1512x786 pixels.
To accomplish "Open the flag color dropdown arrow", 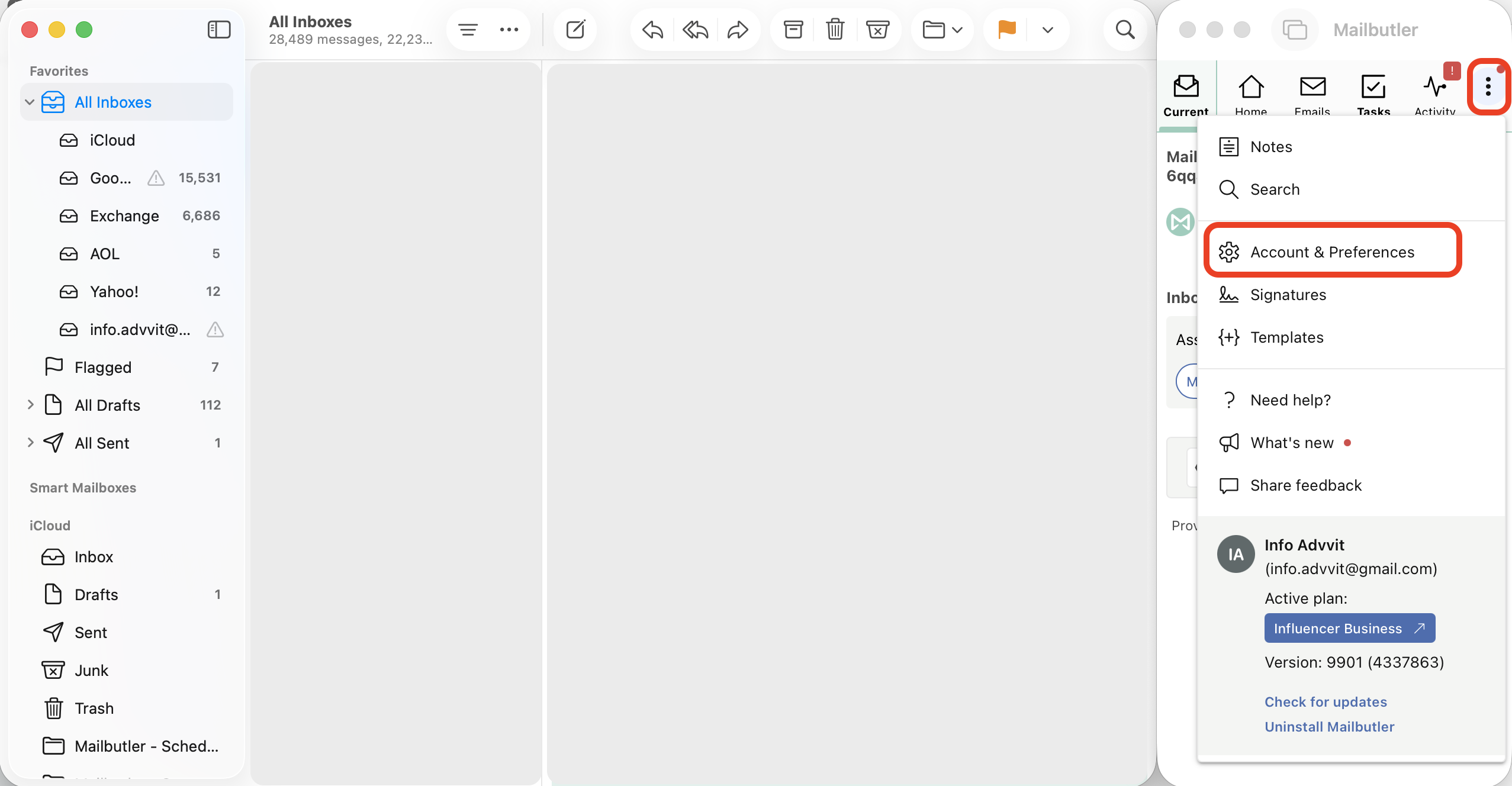I will pos(1047,30).
